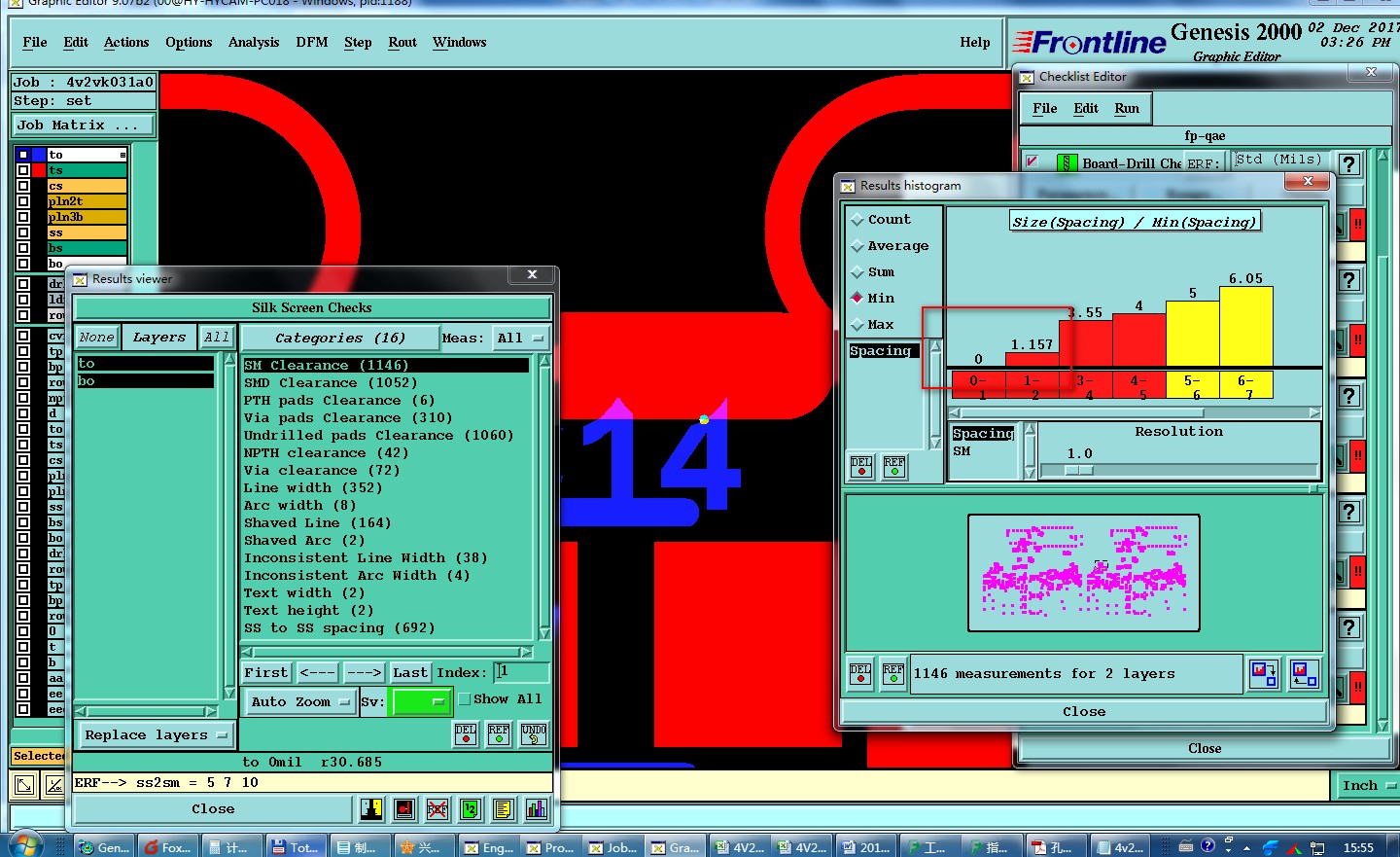Click the Layers selector button in Results viewer
Screen dimensions: 1400x857
tap(159, 338)
